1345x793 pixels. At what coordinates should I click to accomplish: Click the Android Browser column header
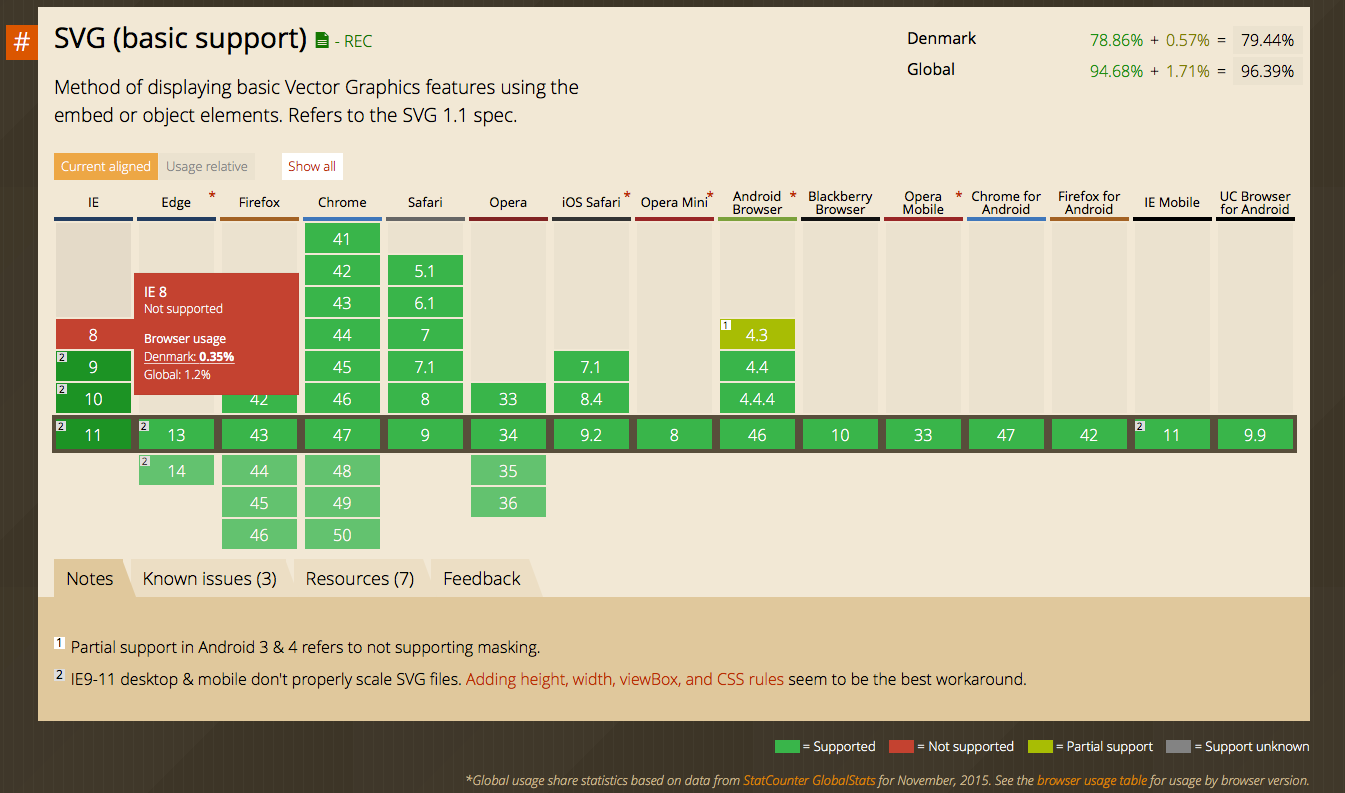coord(757,203)
